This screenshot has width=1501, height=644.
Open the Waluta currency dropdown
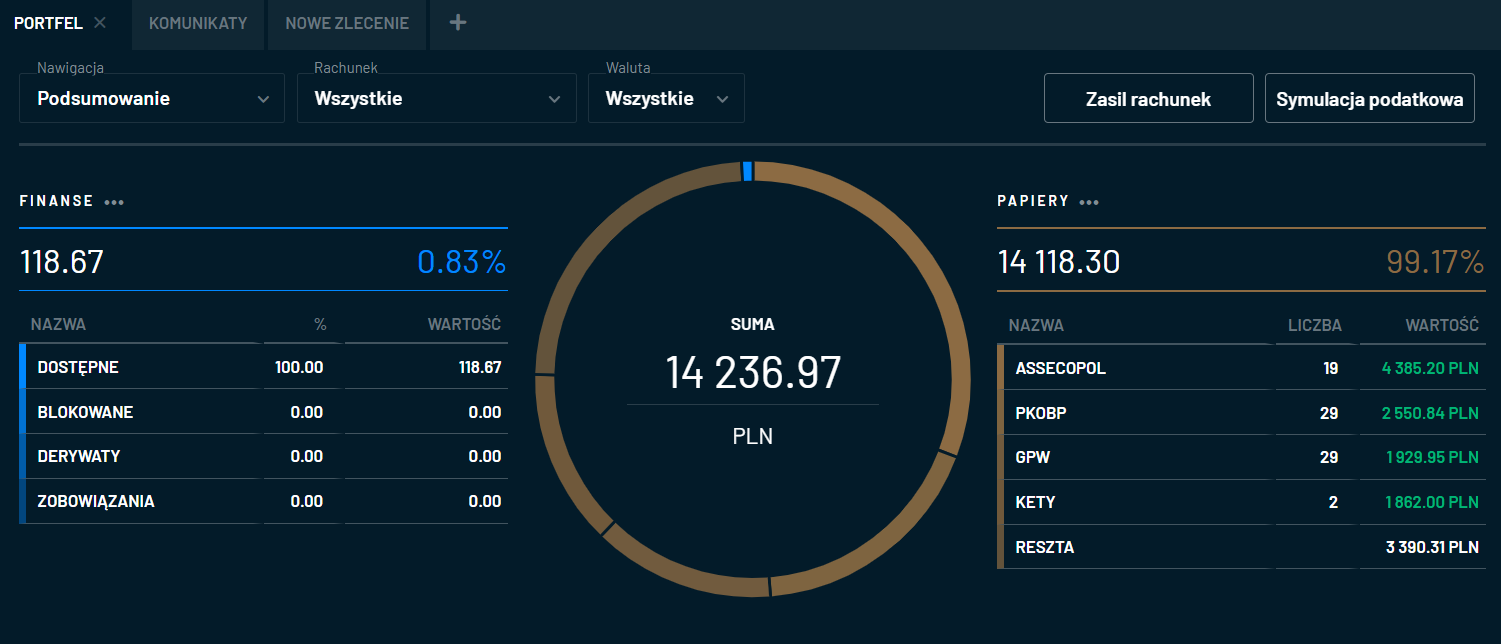pyautogui.click(x=665, y=99)
